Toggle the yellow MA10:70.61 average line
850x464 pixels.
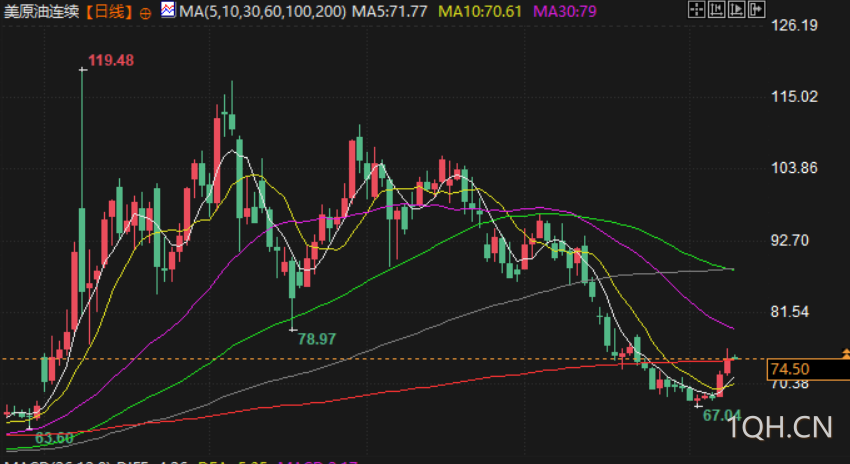coord(481,11)
